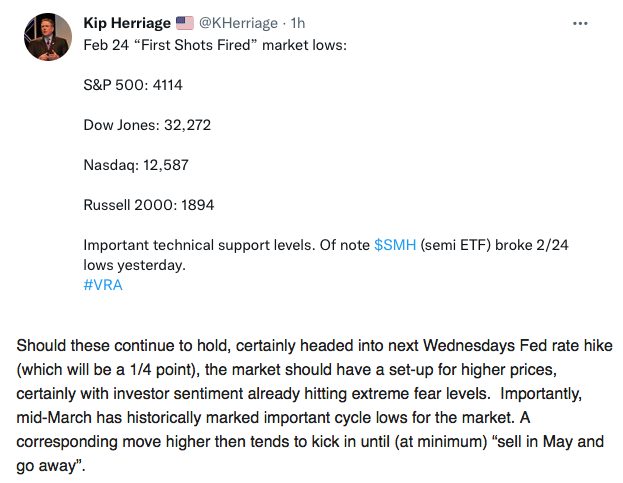Image resolution: width=623 pixels, height=483 pixels.
Task: Open the @KHerriage handle link
Action: coord(238,23)
